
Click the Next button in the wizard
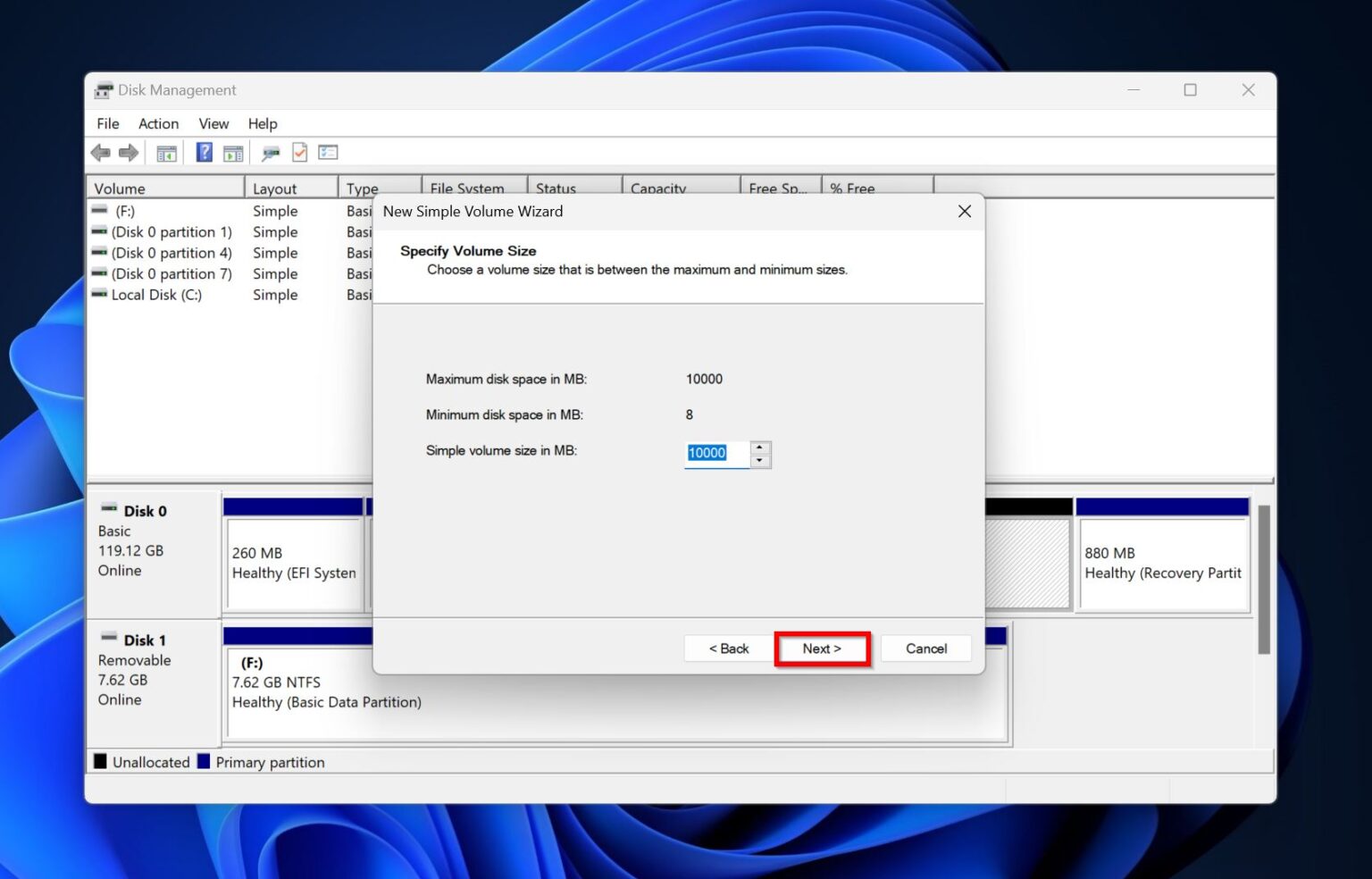[821, 649]
